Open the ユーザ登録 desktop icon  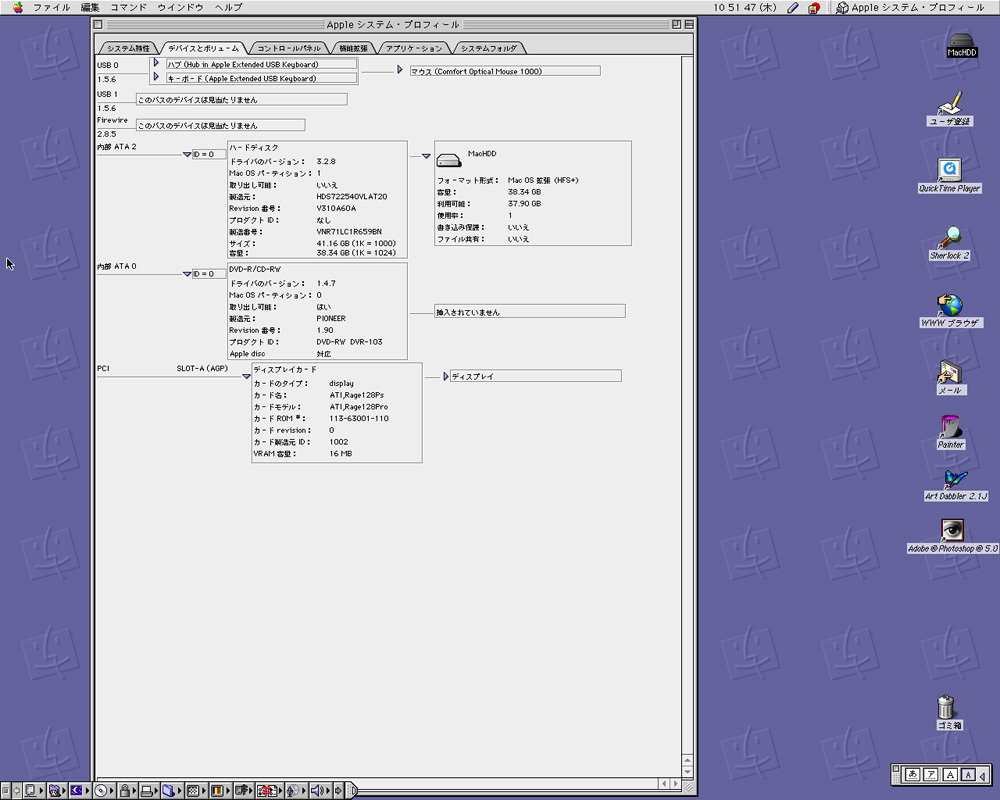click(x=950, y=106)
